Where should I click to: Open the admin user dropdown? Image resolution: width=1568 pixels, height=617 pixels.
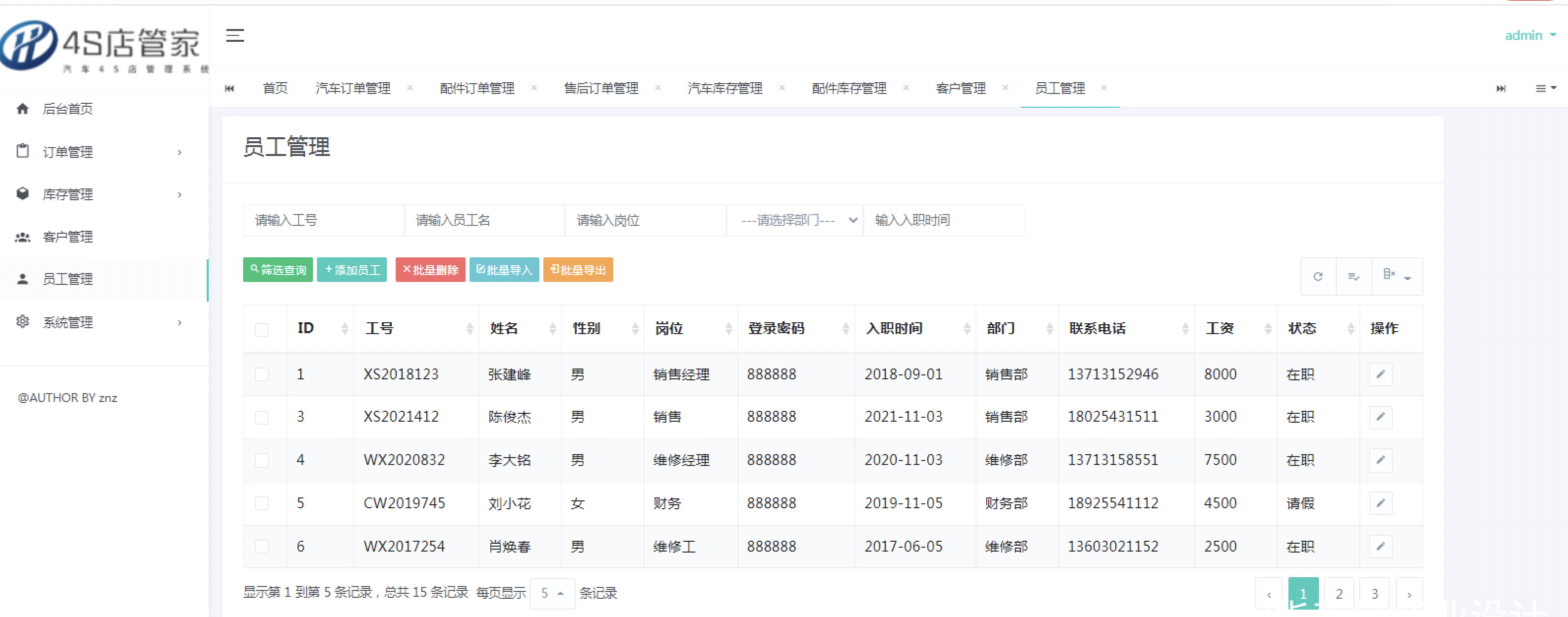1530,35
